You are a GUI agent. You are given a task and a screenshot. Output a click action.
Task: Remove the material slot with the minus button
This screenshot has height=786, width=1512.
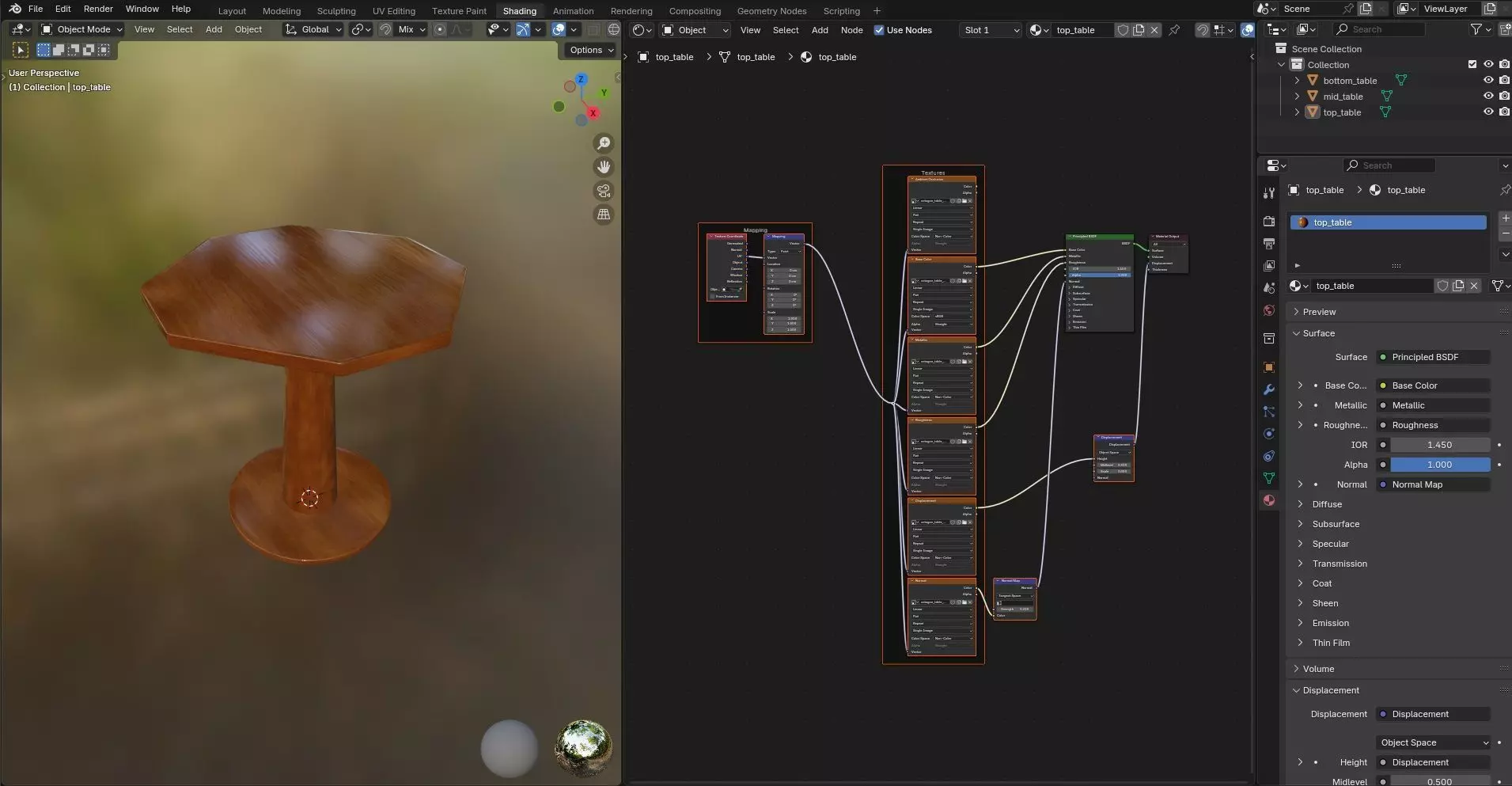click(1505, 234)
